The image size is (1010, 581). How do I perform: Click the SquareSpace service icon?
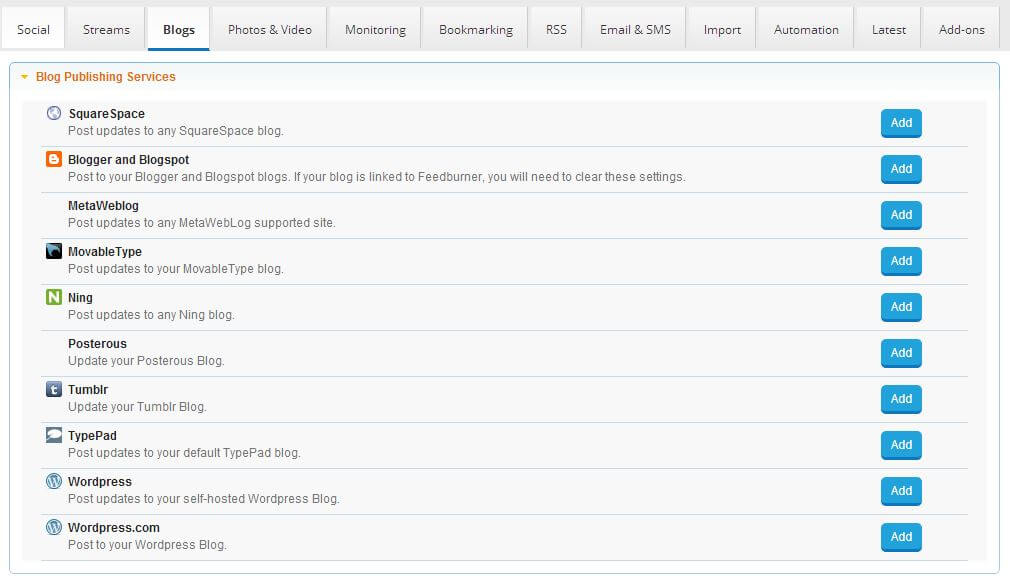coord(54,113)
